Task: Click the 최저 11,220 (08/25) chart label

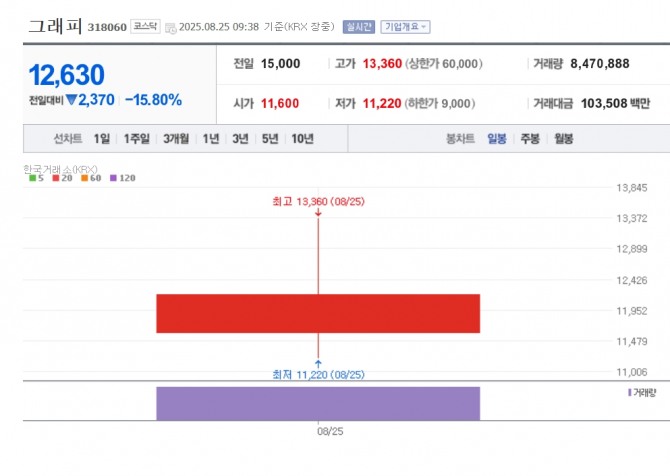Action: click(318, 375)
